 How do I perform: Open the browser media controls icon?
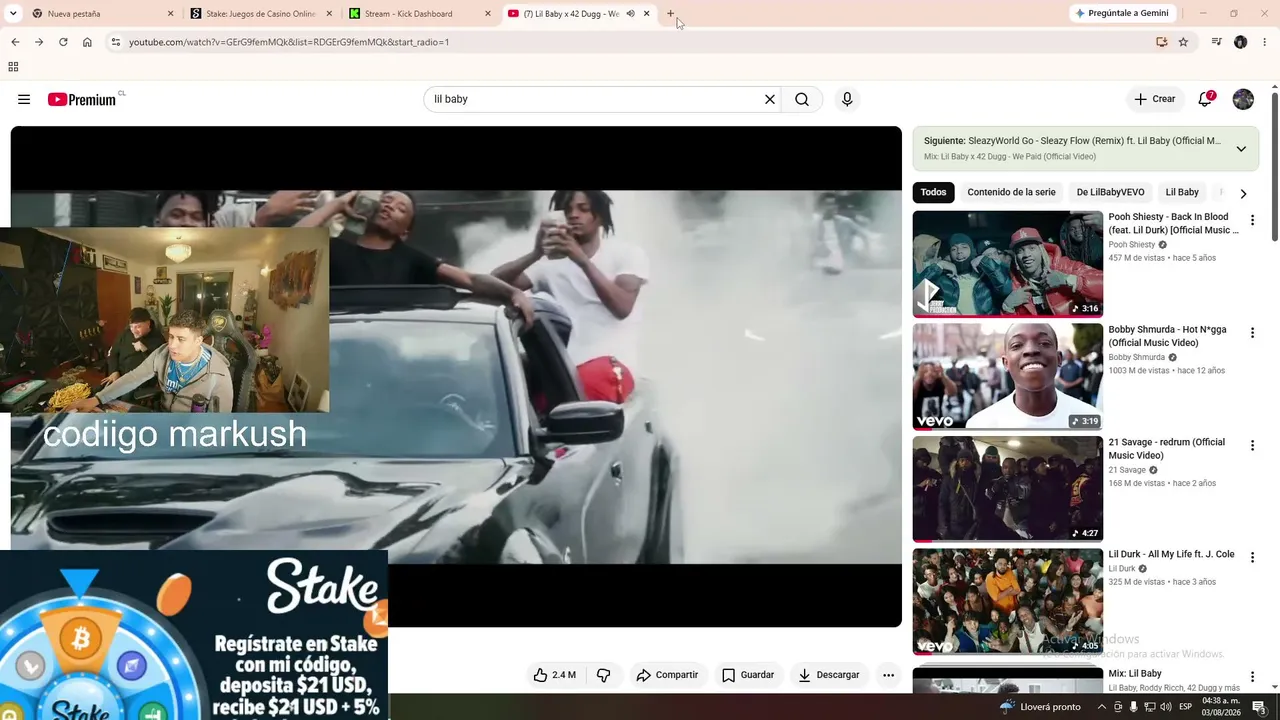(1216, 42)
